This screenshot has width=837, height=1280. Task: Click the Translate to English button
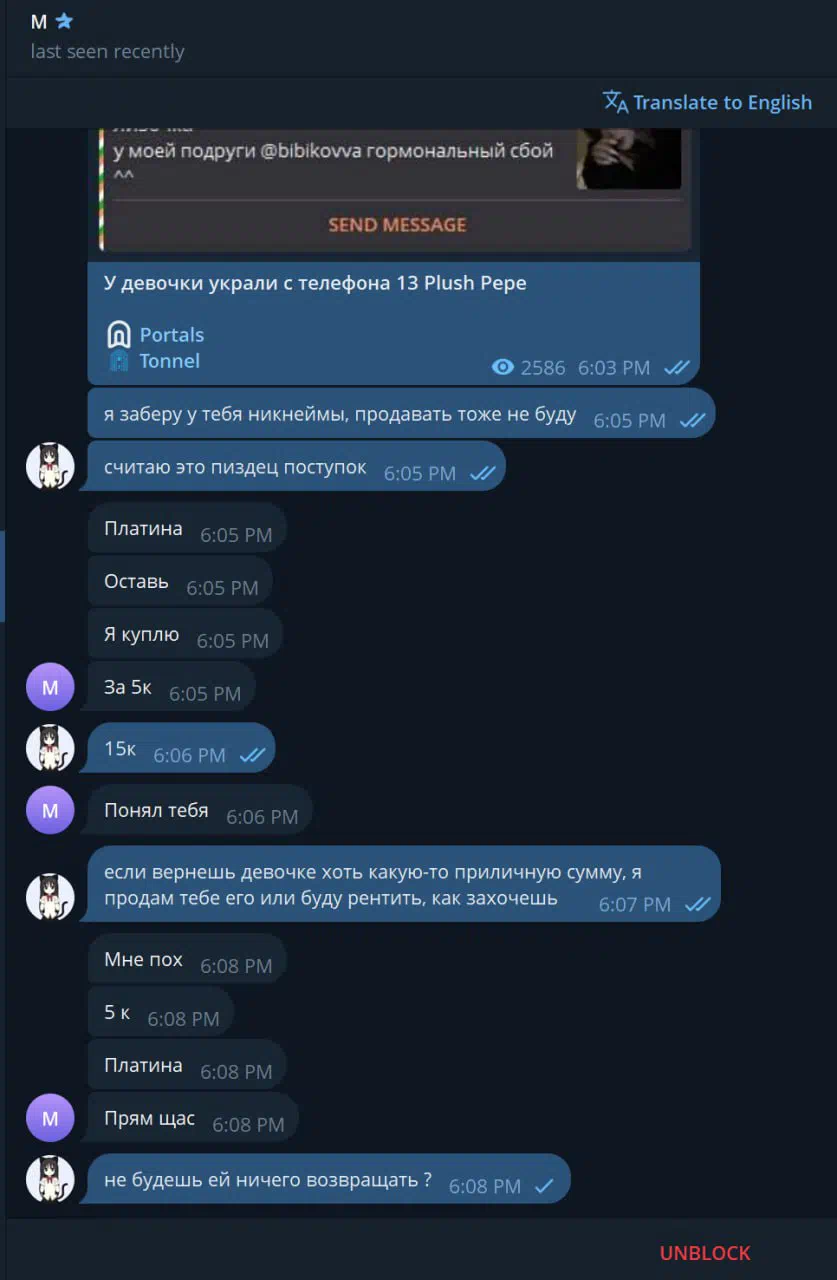pos(707,102)
